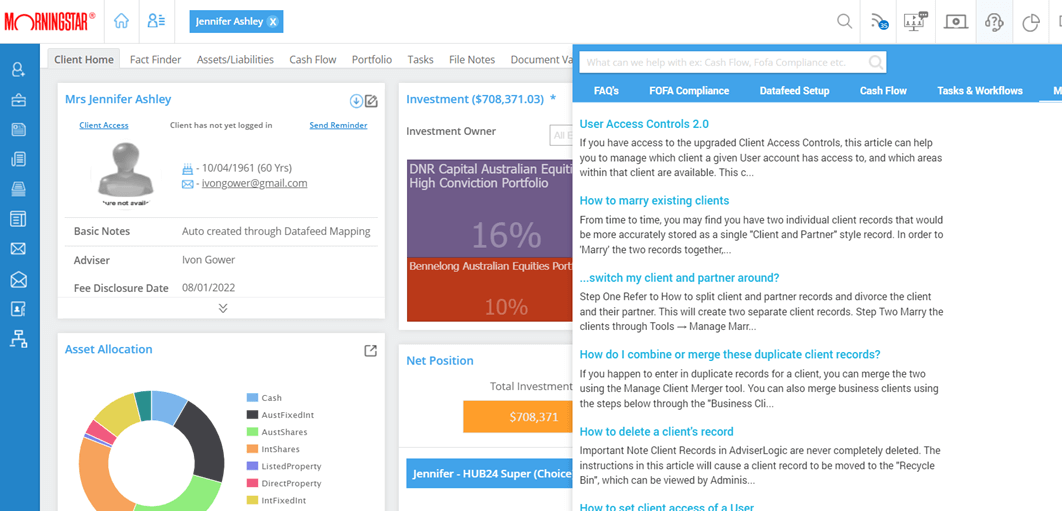Open the screen share monitor icon
The width and height of the screenshot is (1062, 511).
click(956, 22)
